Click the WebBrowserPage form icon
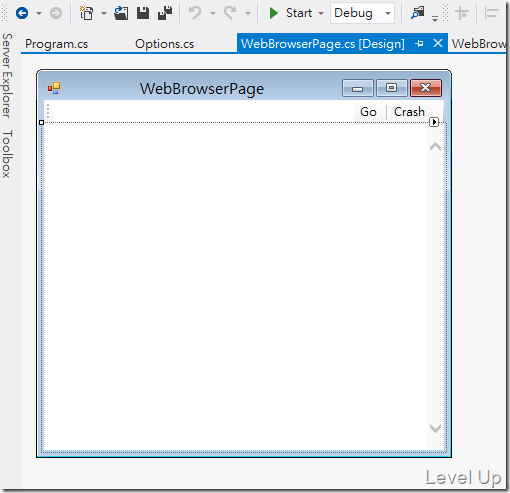Viewport: 510px width, 493px height. pos(54,88)
